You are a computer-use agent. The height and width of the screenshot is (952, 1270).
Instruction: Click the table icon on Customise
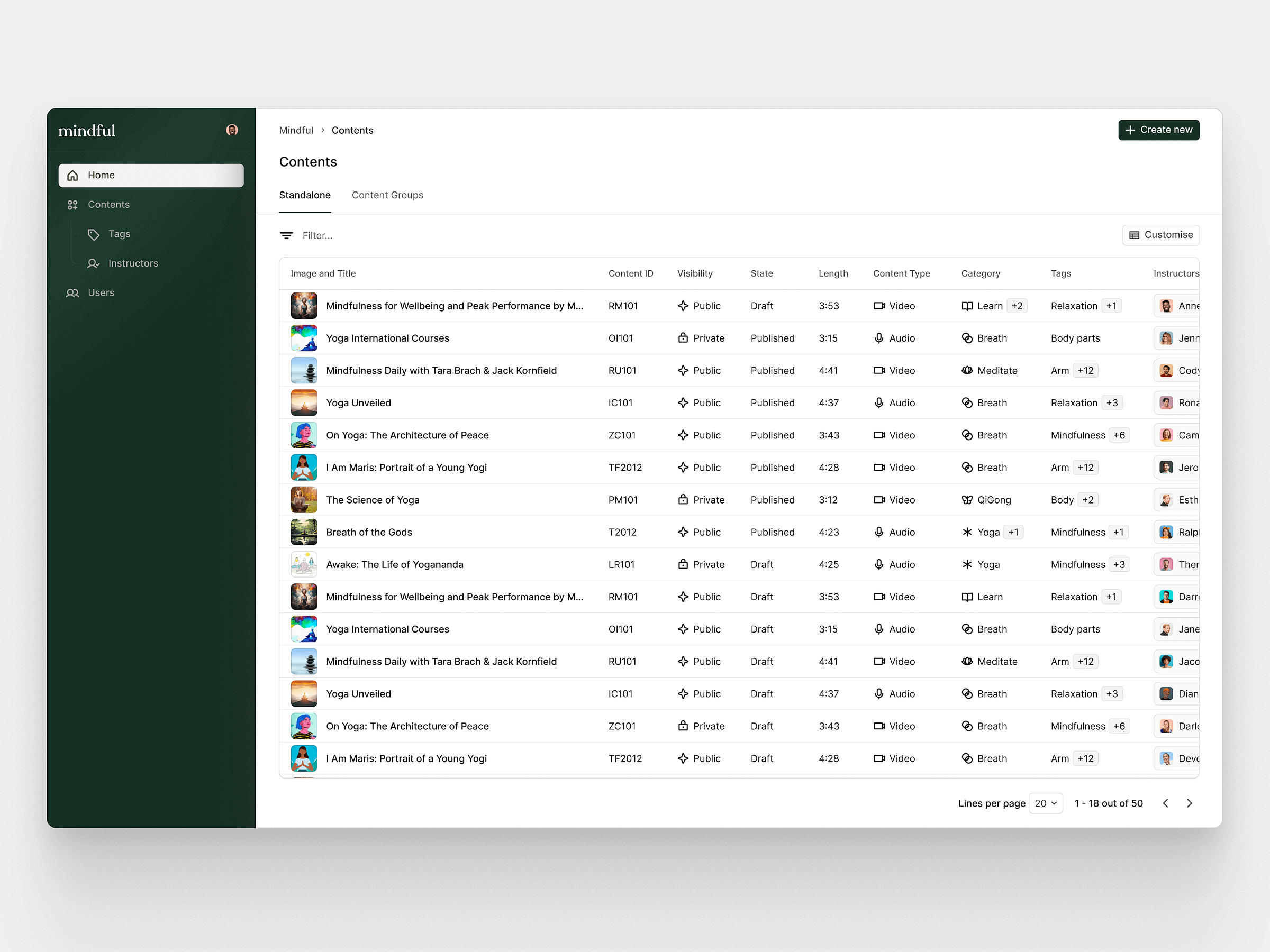point(1134,235)
